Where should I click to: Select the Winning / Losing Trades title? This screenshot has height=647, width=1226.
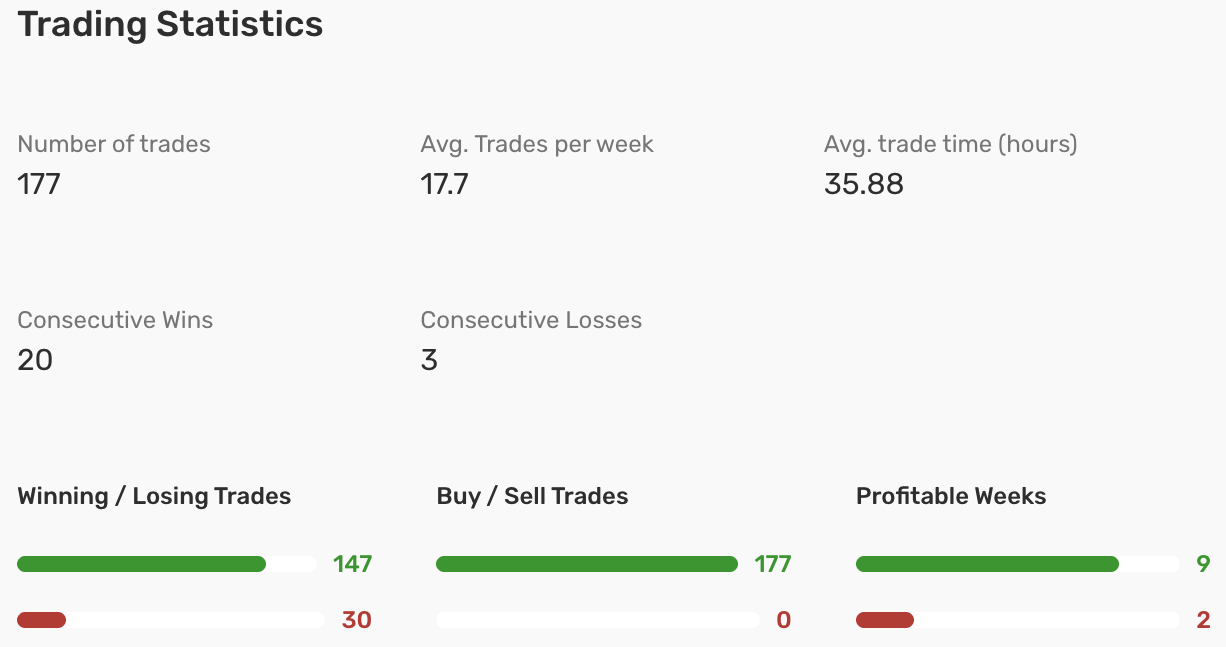click(154, 496)
